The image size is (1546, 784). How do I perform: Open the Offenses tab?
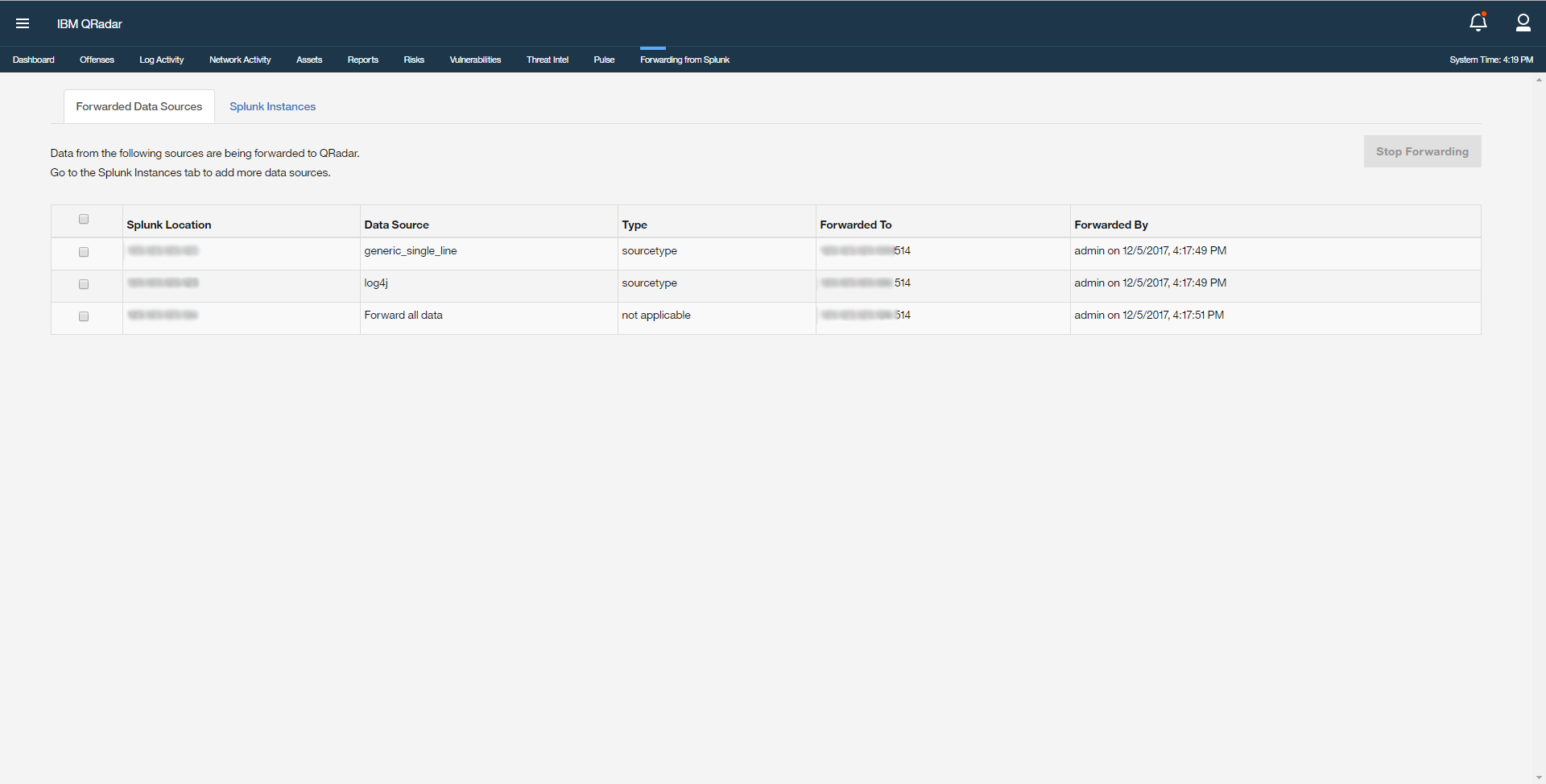[97, 60]
